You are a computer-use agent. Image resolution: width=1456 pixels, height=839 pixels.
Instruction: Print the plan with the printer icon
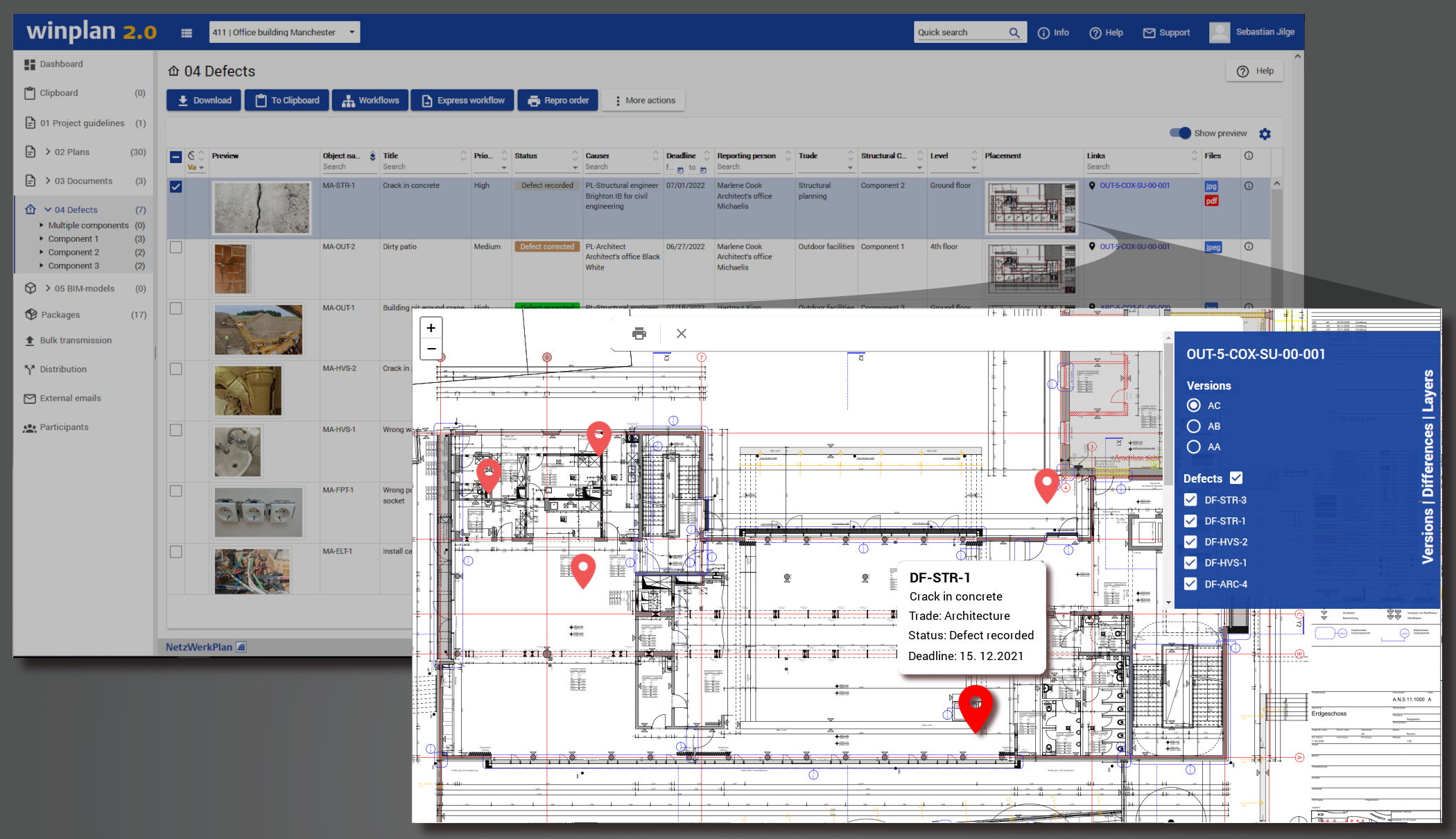pos(639,334)
